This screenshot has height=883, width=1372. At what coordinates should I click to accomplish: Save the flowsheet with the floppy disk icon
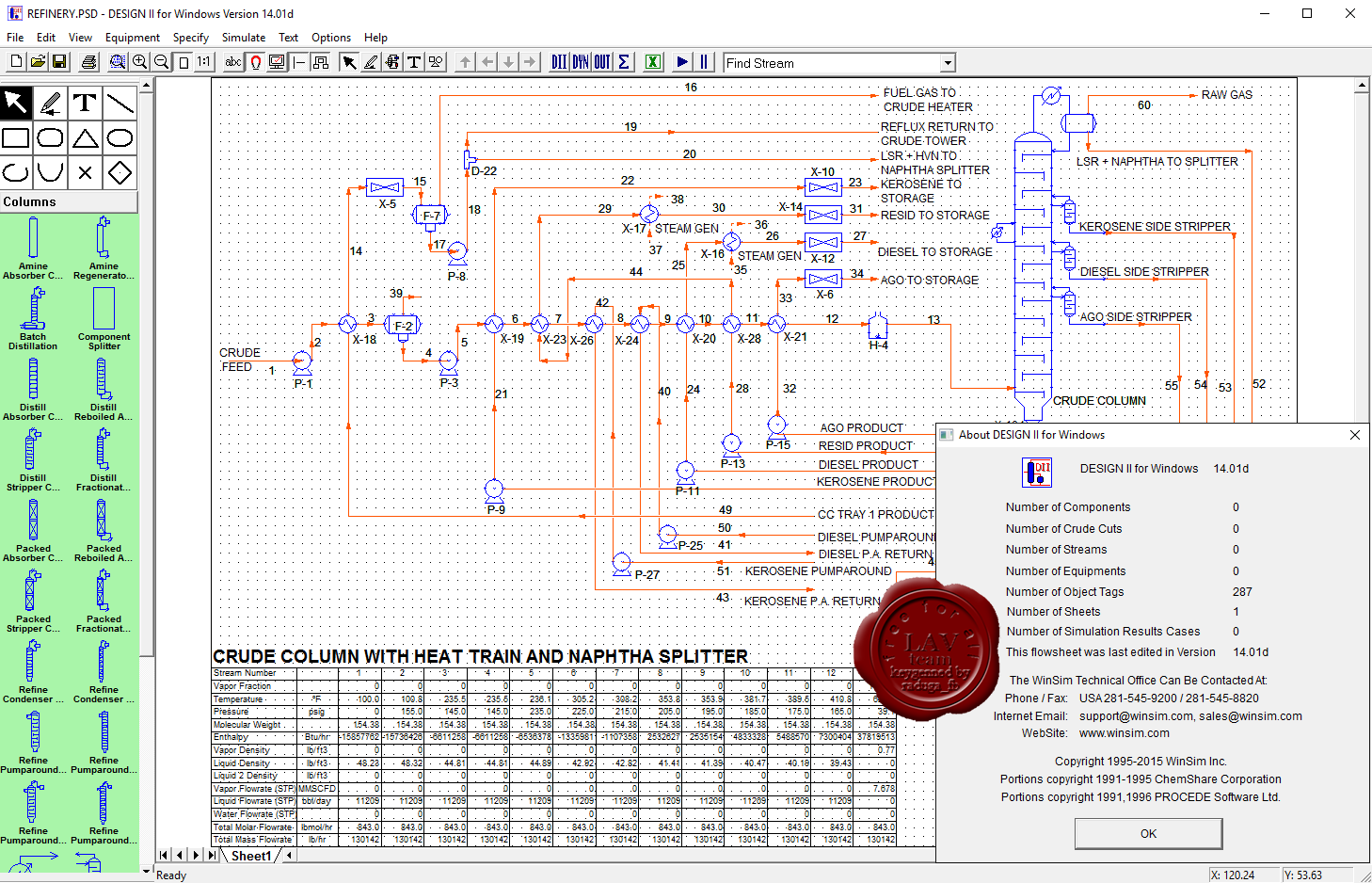pos(59,62)
